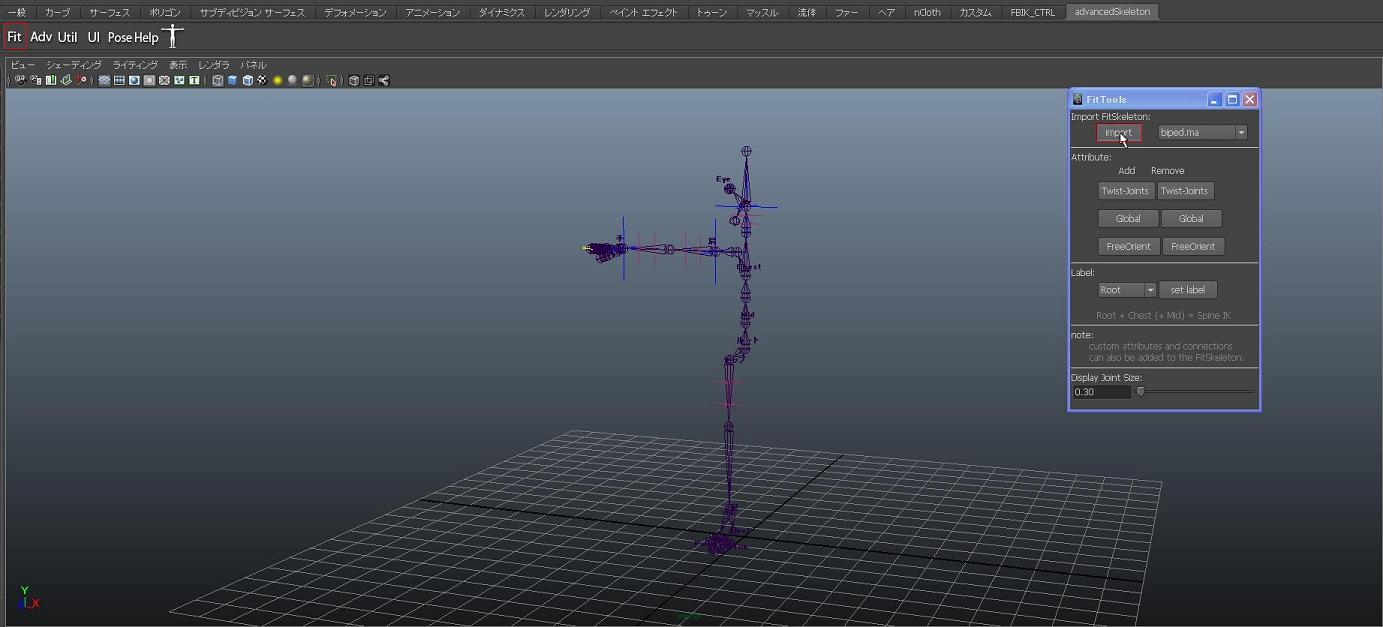Click the Fit shelf button
This screenshot has height=627, width=1383.
click(x=14, y=37)
